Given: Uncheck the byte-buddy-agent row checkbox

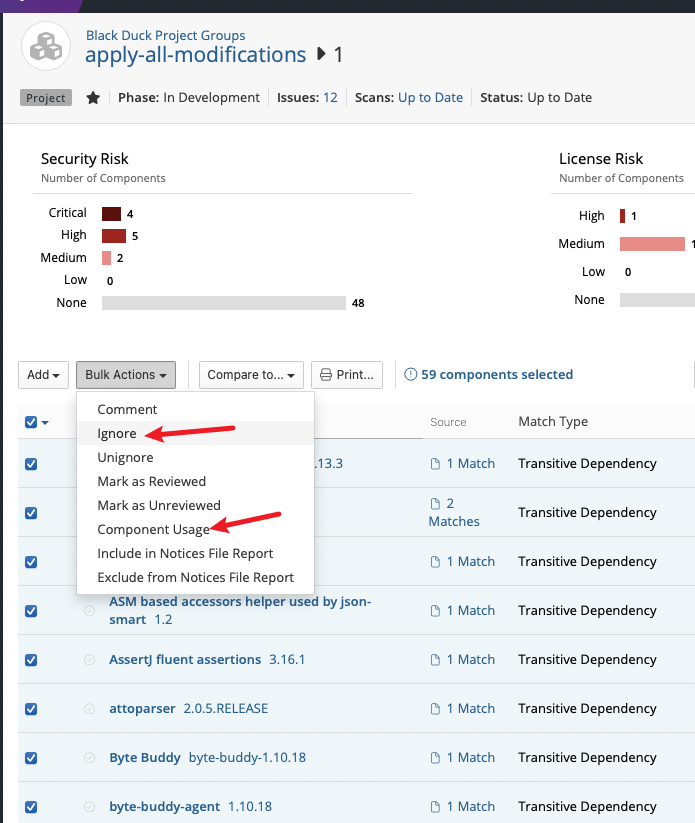Looking at the screenshot, I should pos(31,807).
